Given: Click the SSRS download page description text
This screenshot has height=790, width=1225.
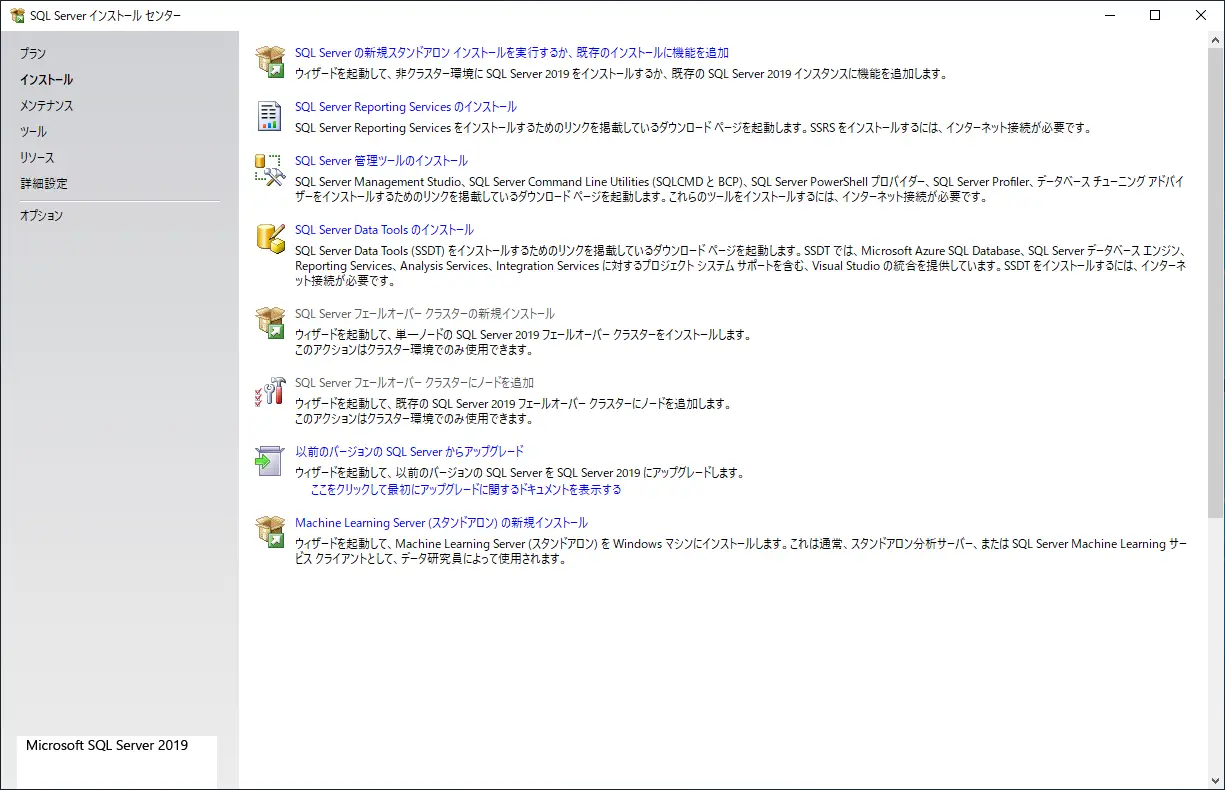Looking at the screenshot, I should pos(692,128).
